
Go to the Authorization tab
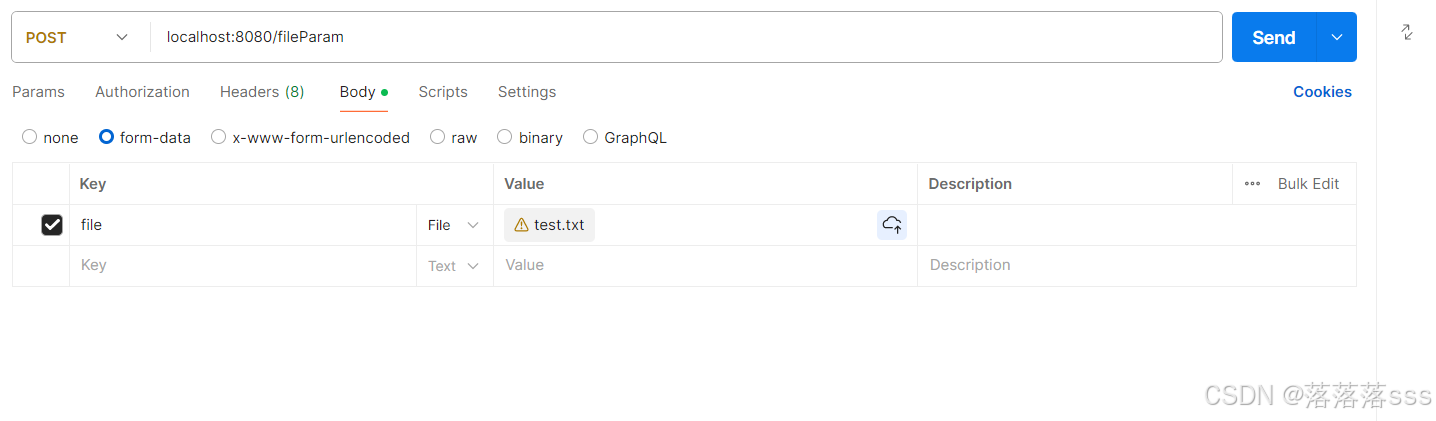(142, 92)
